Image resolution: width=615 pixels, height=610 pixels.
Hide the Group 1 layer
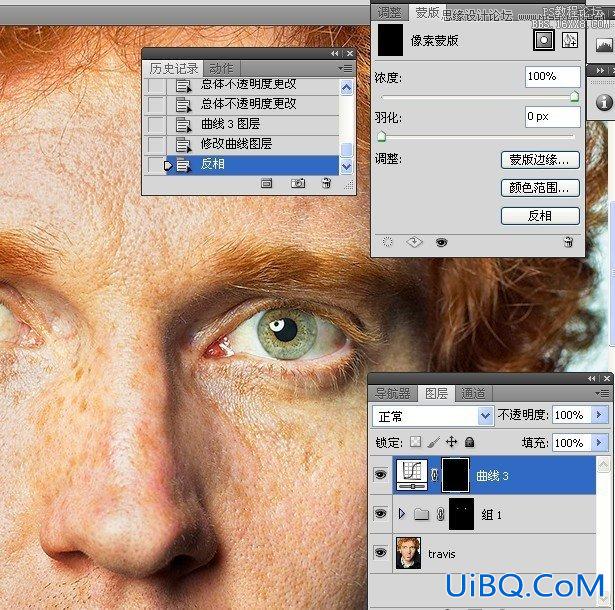point(380,514)
